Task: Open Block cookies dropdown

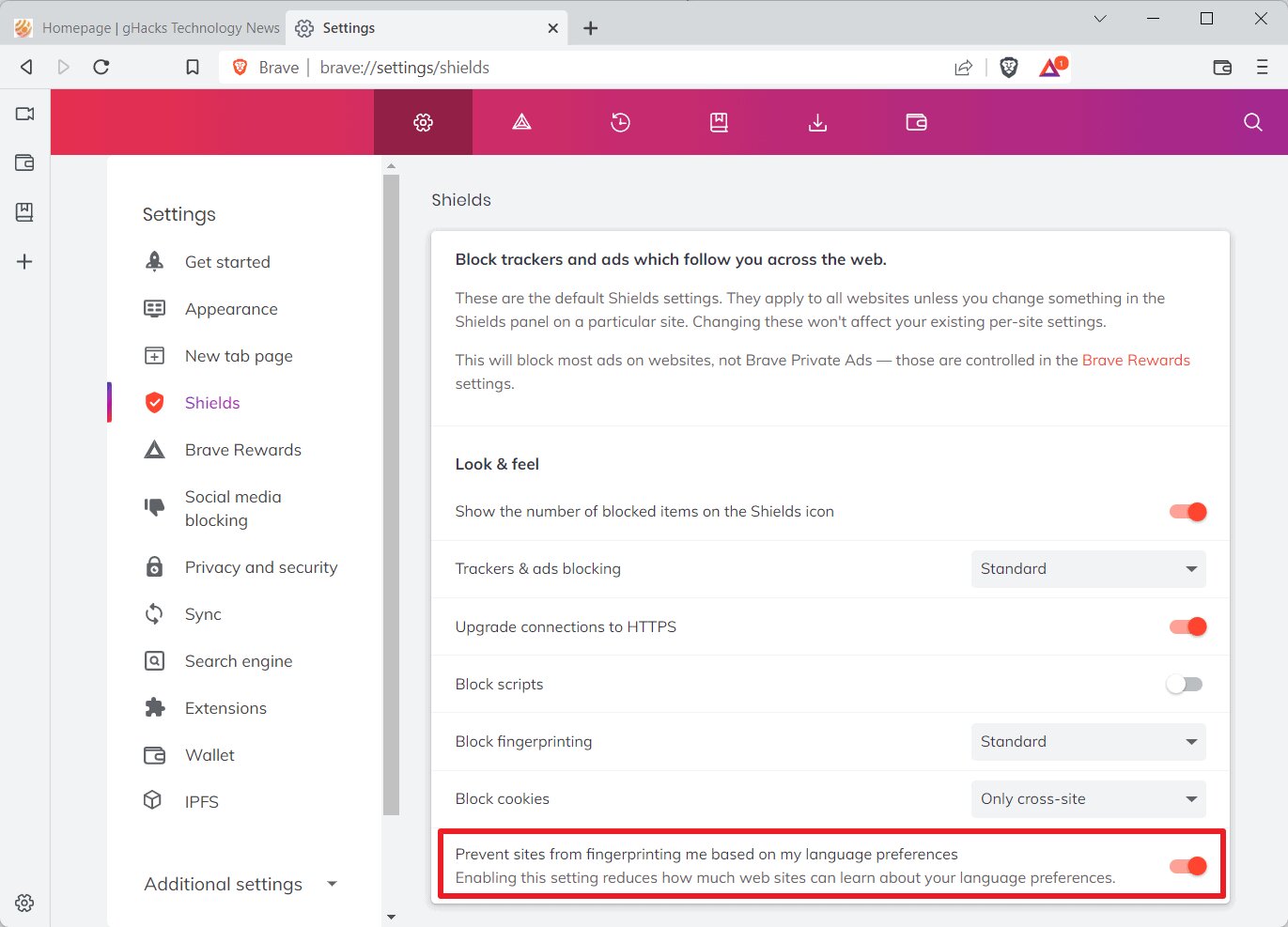Action: pyautogui.click(x=1088, y=799)
